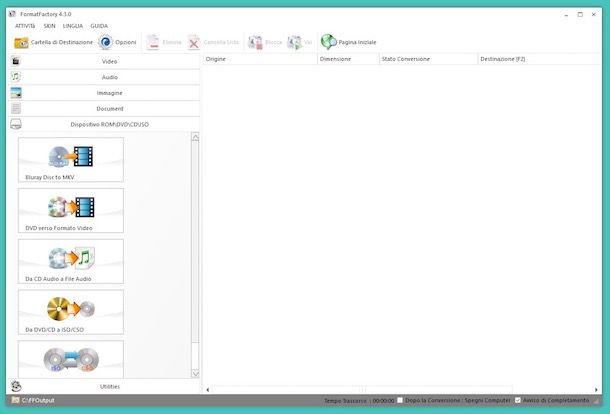Click the Document page icon
This screenshot has height=414, width=610.
point(16,108)
